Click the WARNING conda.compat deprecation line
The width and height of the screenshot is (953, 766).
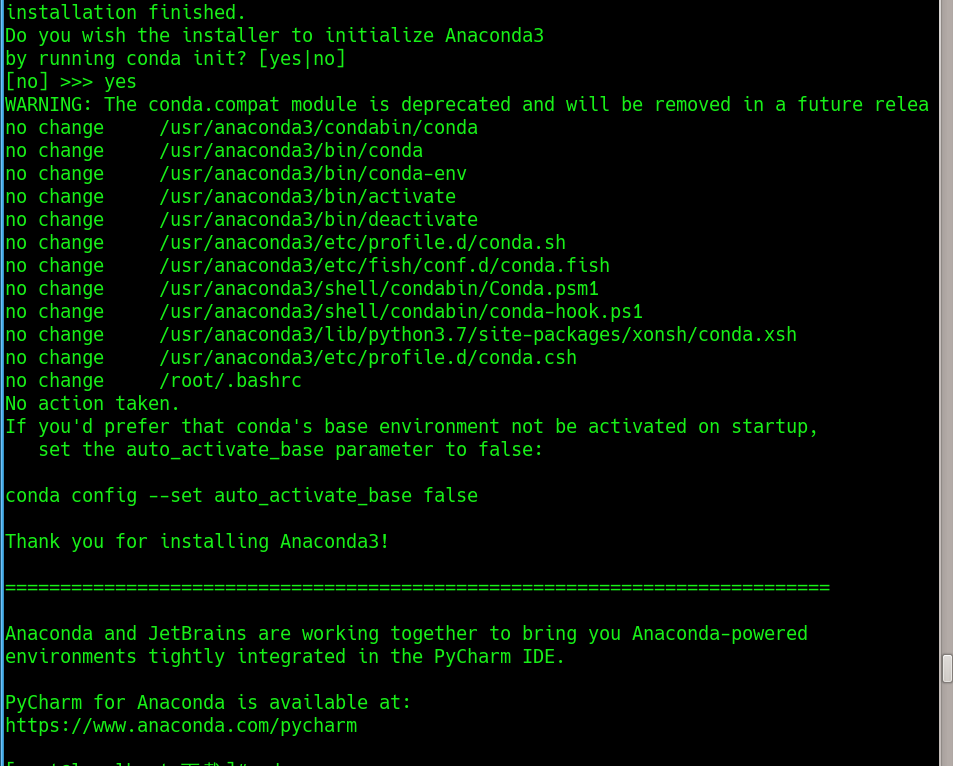pyautogui.click(x=466, y=105)
